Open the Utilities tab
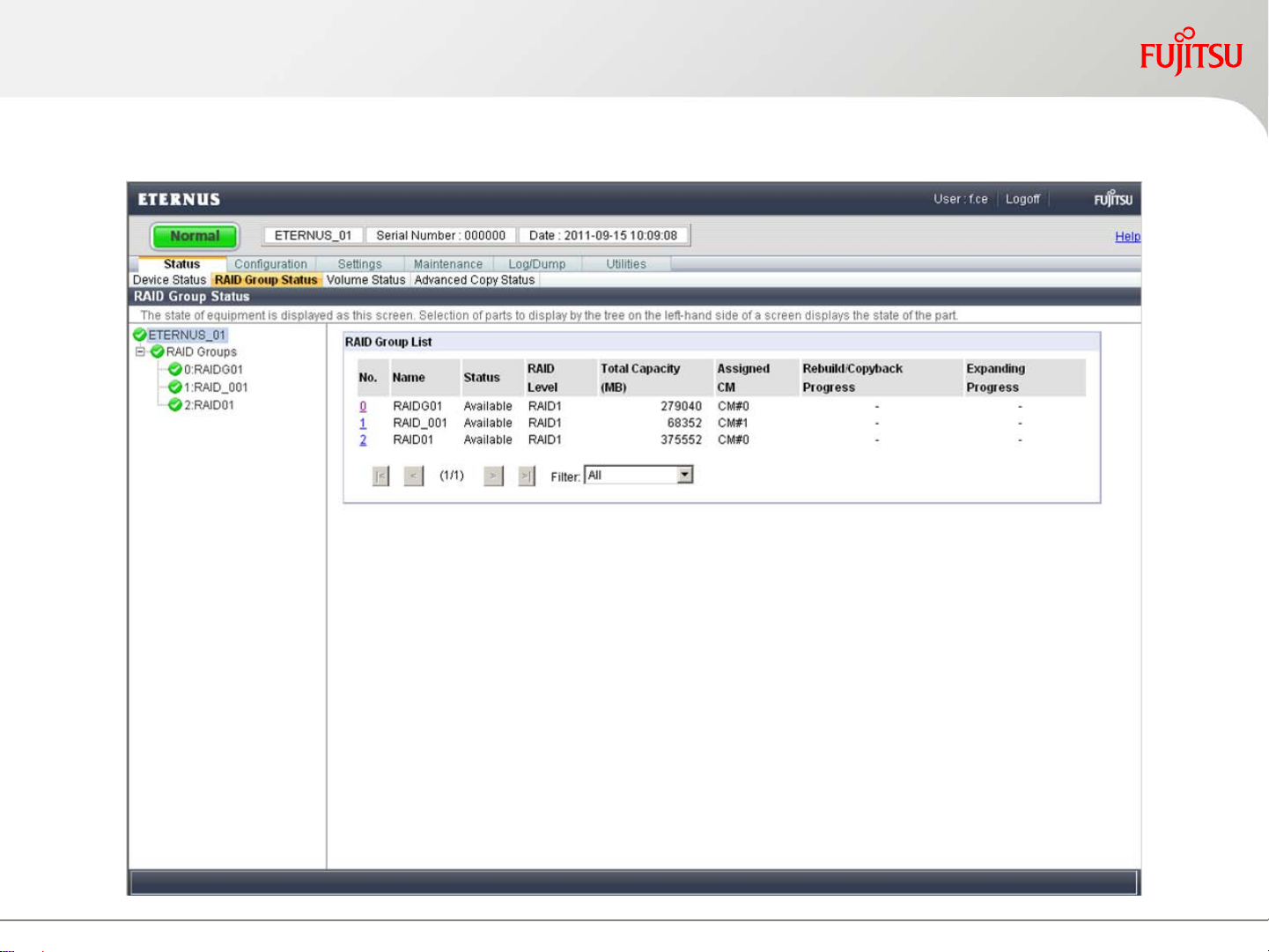 (x=626, y=264)
